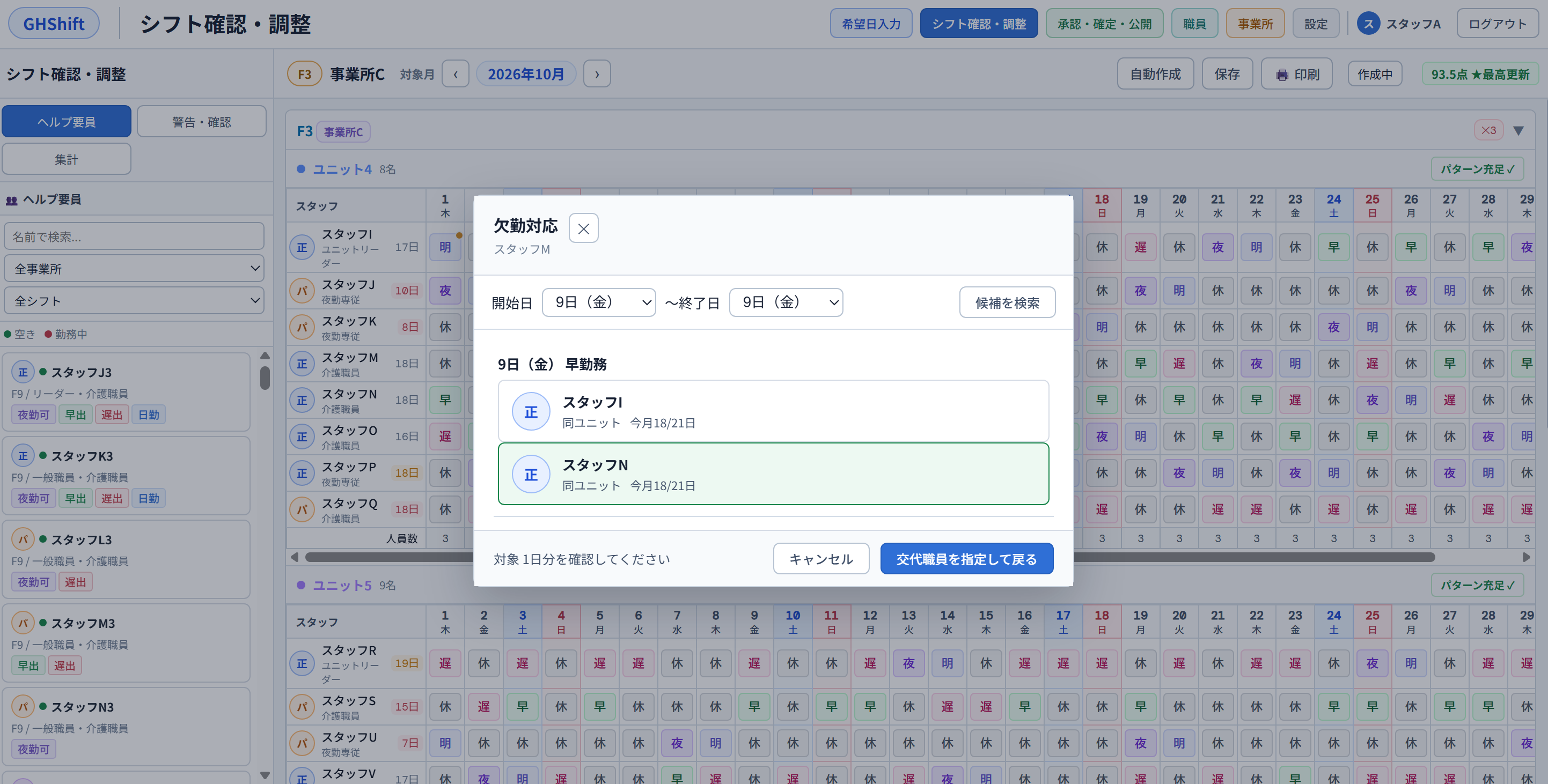This screenshot has width=1548, height=784.
Task: Click ユニット5 パターン充足✓ badge
Action: pos(1477,585)
